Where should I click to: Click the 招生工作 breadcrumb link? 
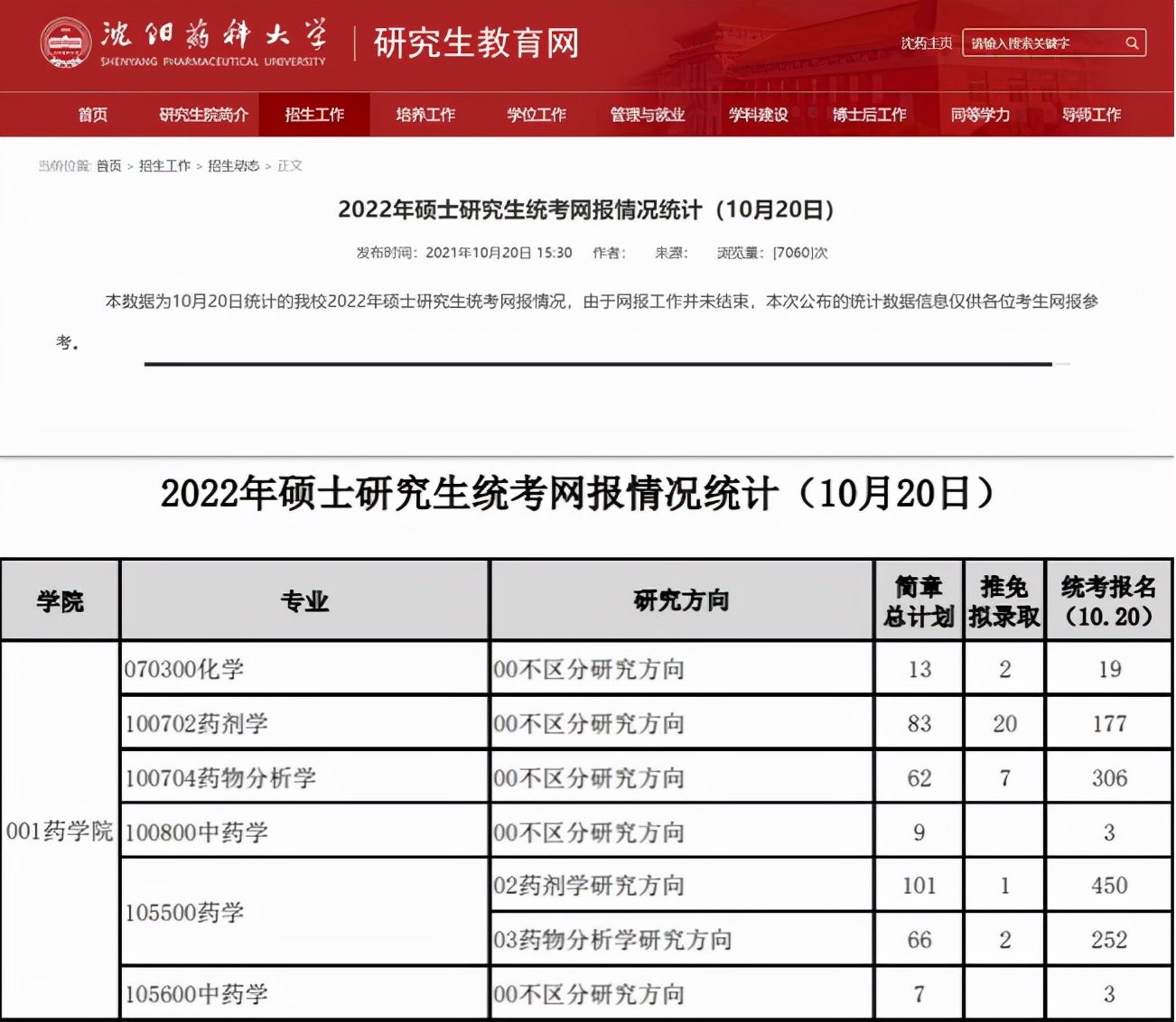coord(164,166)
